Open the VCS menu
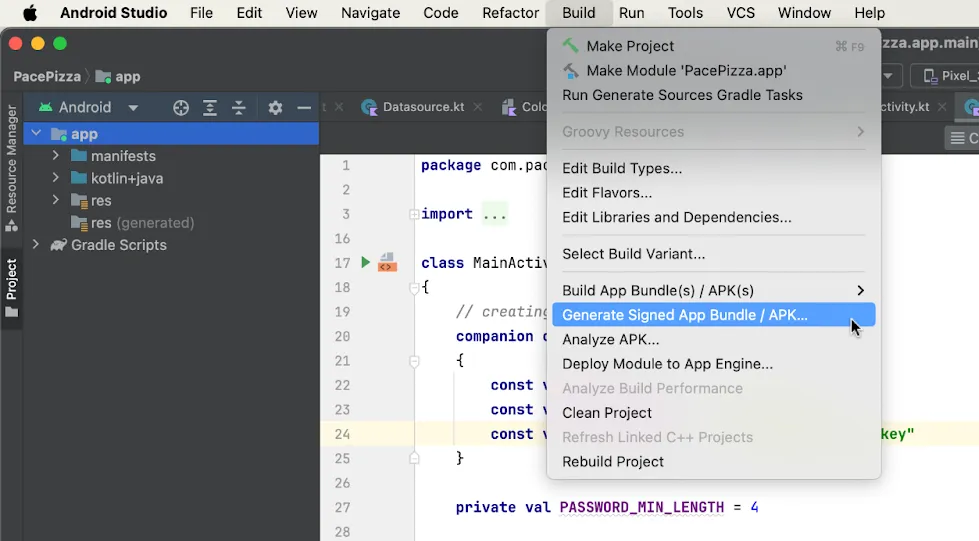 tap(740, 12)
